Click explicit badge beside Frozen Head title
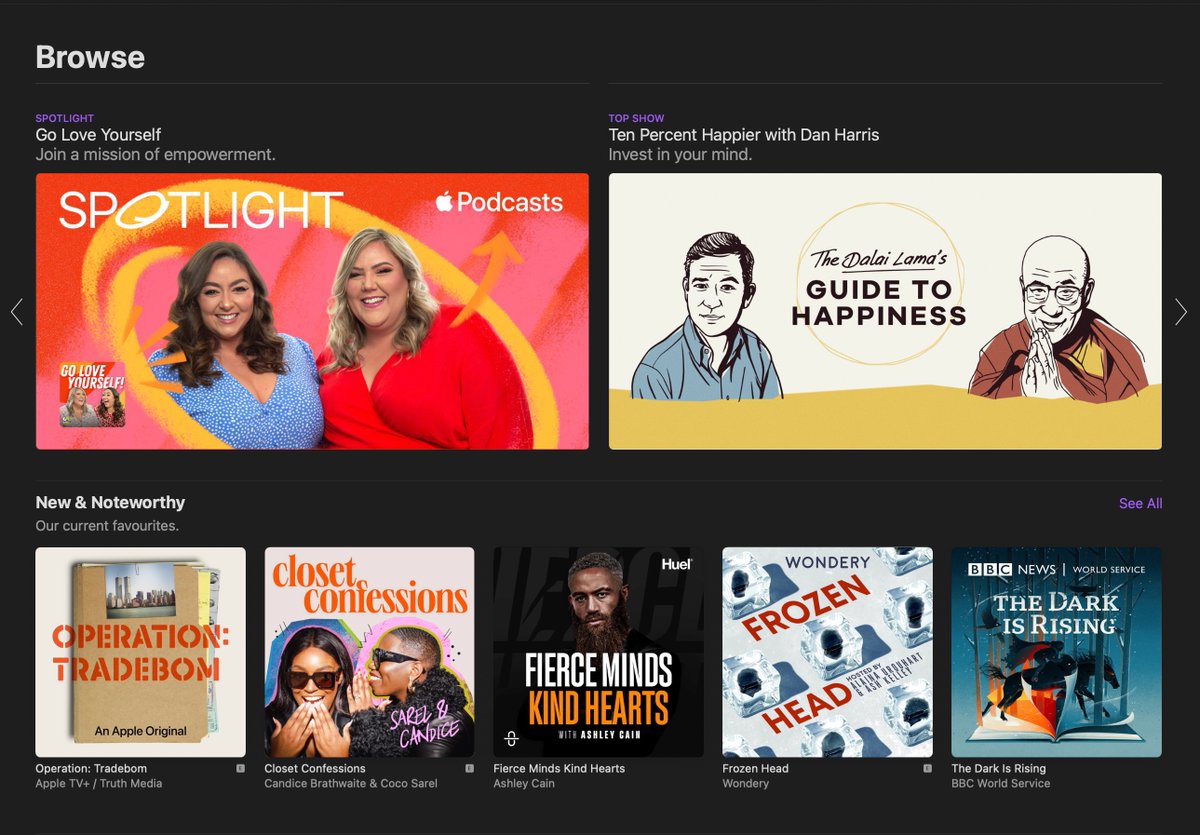This screenshot has width=1200, height=835. [x=927, y=769]
